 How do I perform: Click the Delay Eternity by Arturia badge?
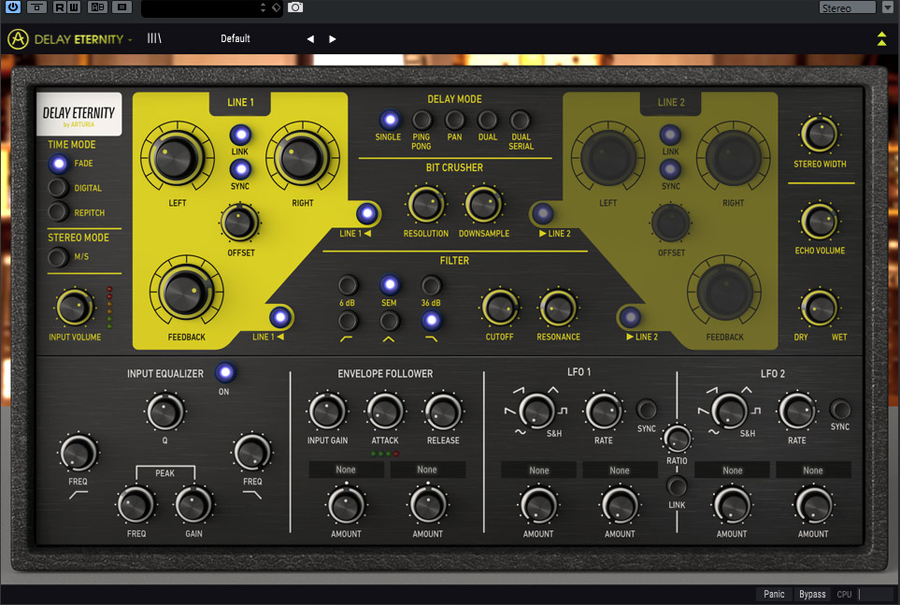coord(79,114)
